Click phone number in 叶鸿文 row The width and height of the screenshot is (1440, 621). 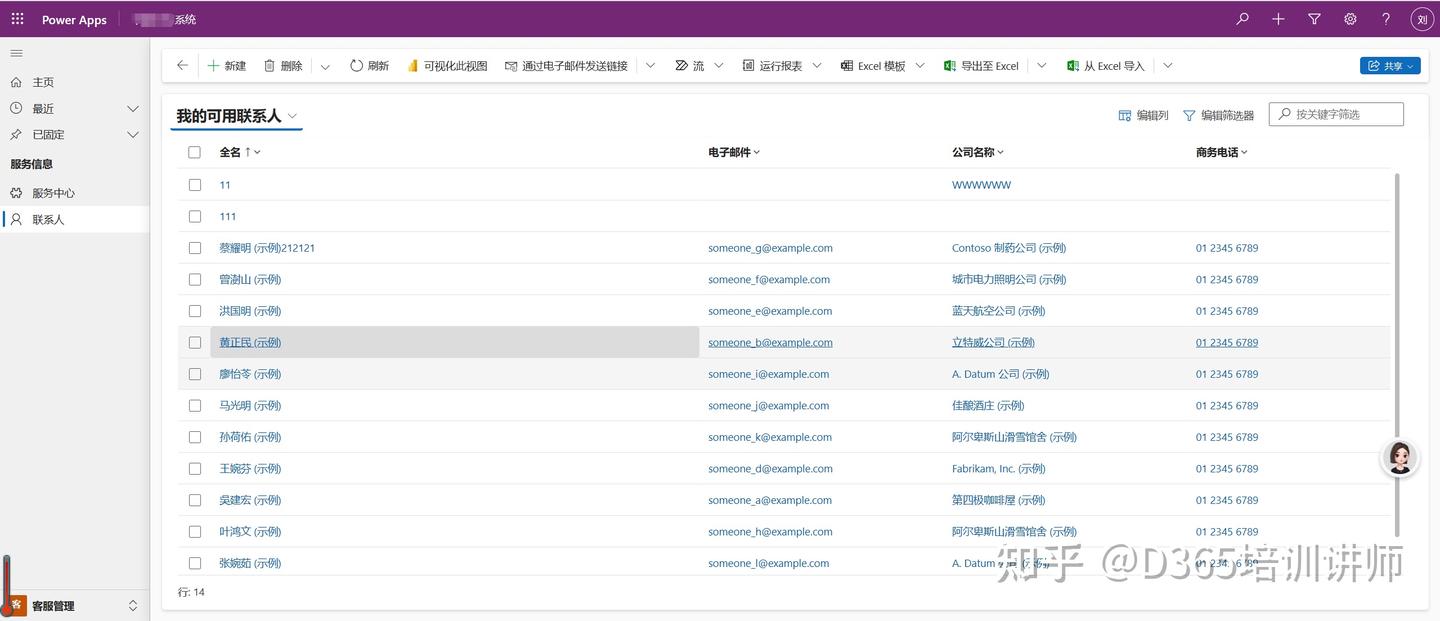[1227, 532]
